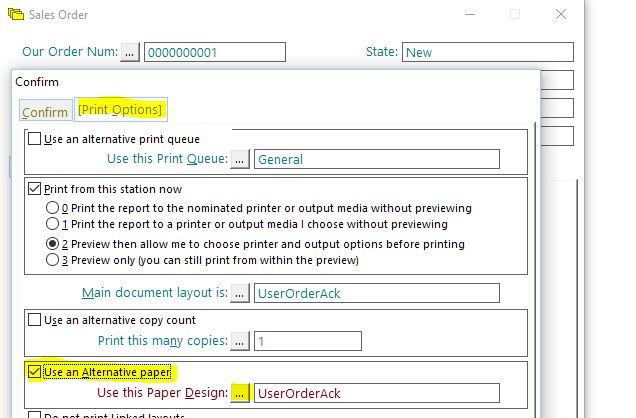Click the Print this many copies label
The image size is (636, 418).
click(x=163, y=341)
